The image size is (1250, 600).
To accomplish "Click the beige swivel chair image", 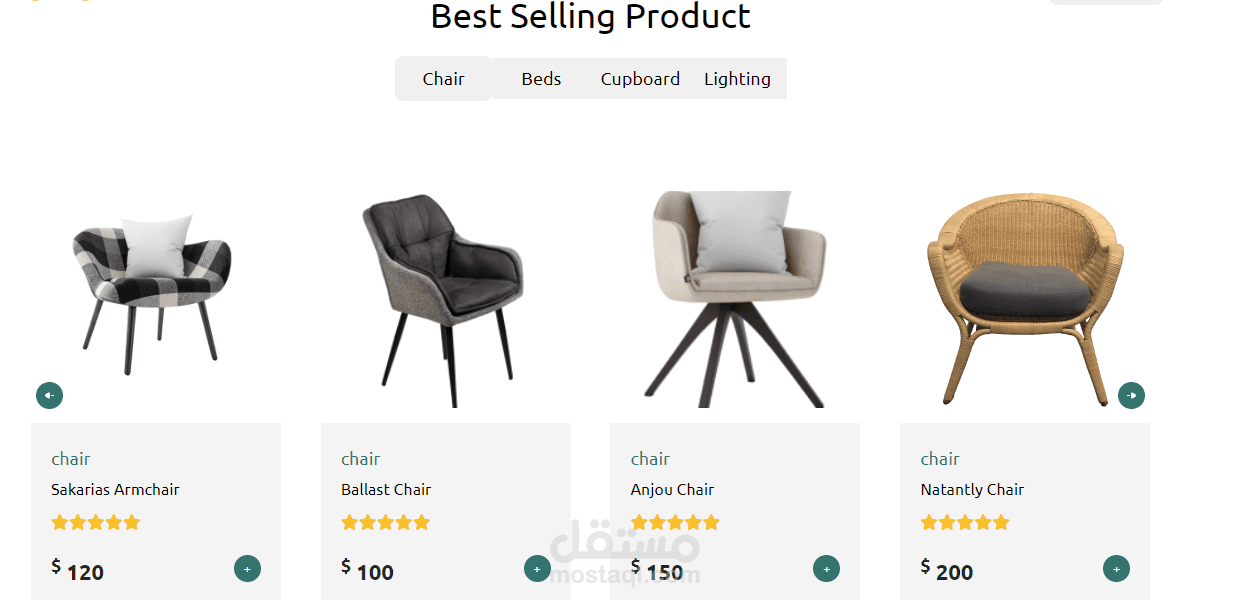I will pos(737,295).
